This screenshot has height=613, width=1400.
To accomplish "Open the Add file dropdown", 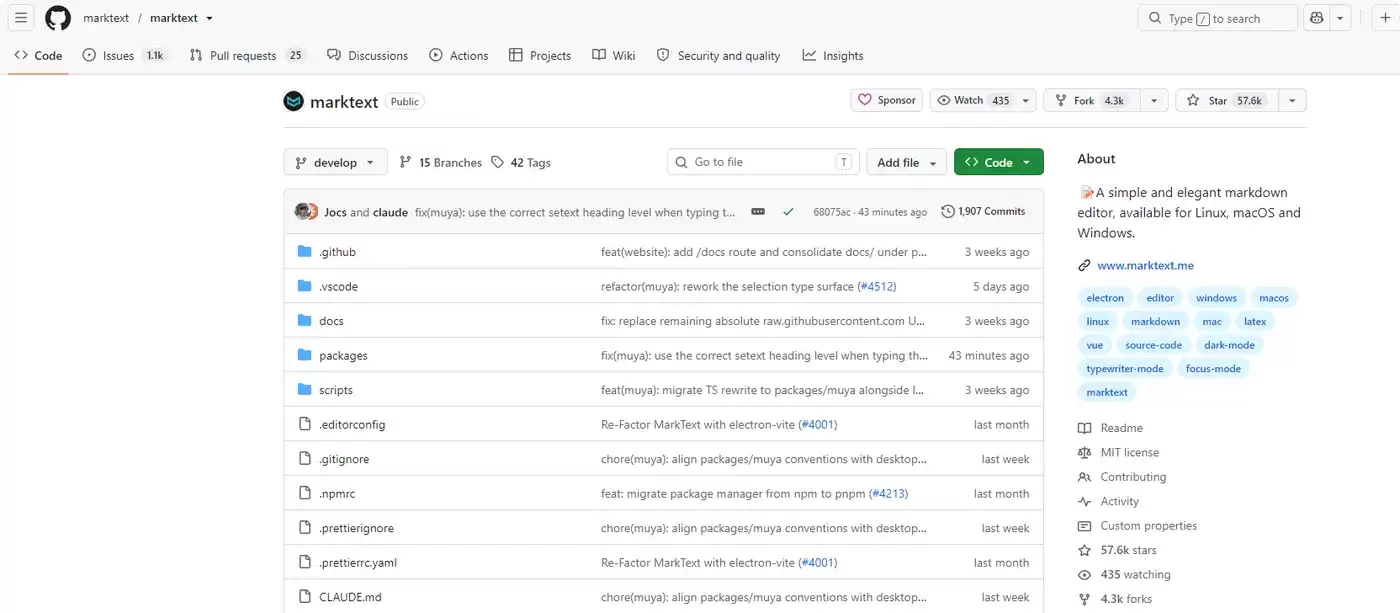I will pos(907,162).
